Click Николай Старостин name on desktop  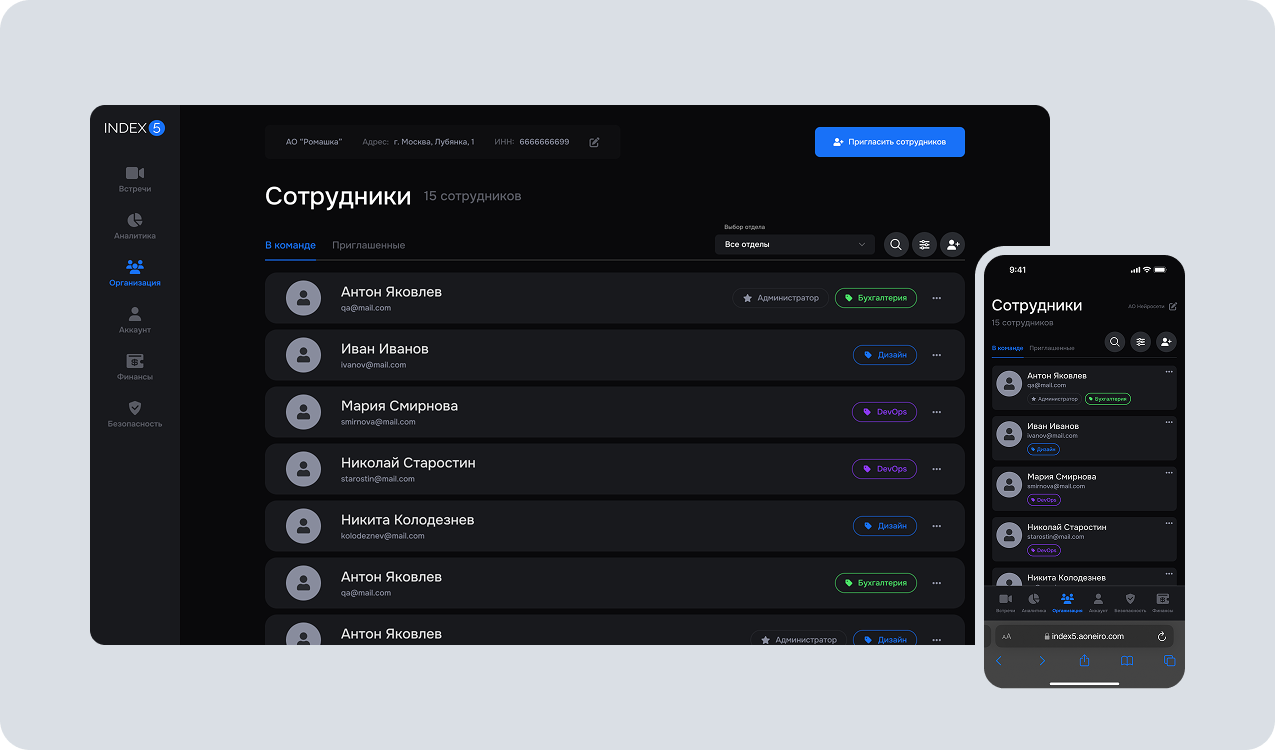coord(408,463)
